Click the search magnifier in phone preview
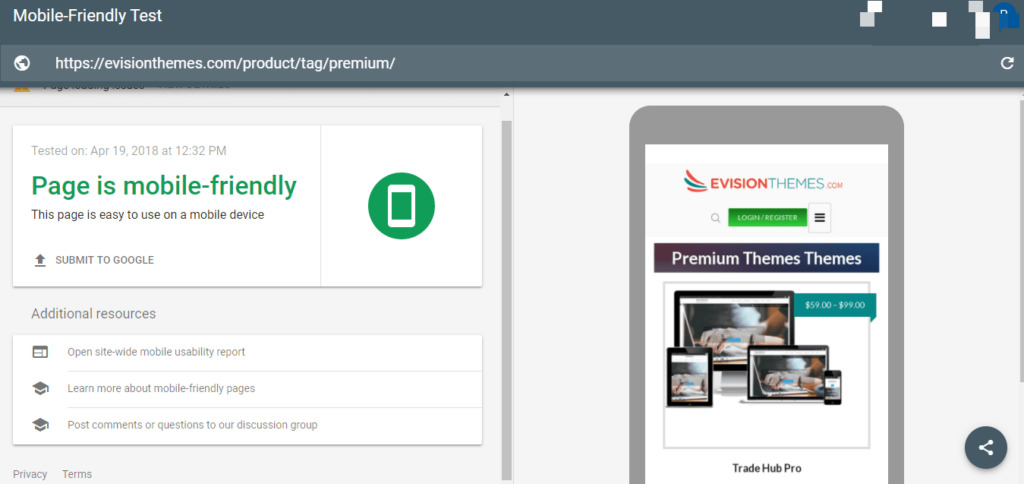The height and width of the screenshot is (484, 1024). tap(716, 218)
